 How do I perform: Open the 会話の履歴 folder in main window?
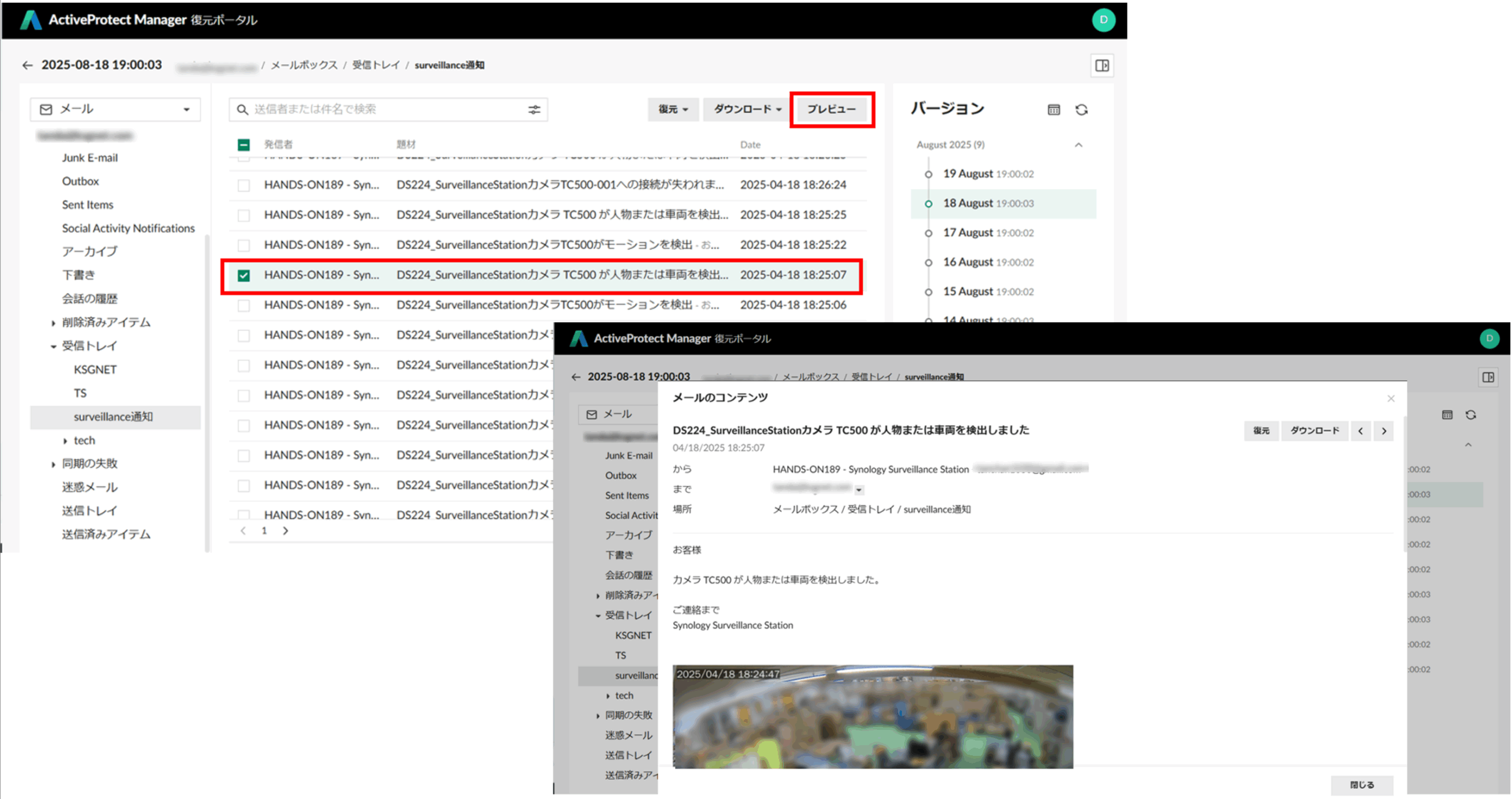point(90,299)
